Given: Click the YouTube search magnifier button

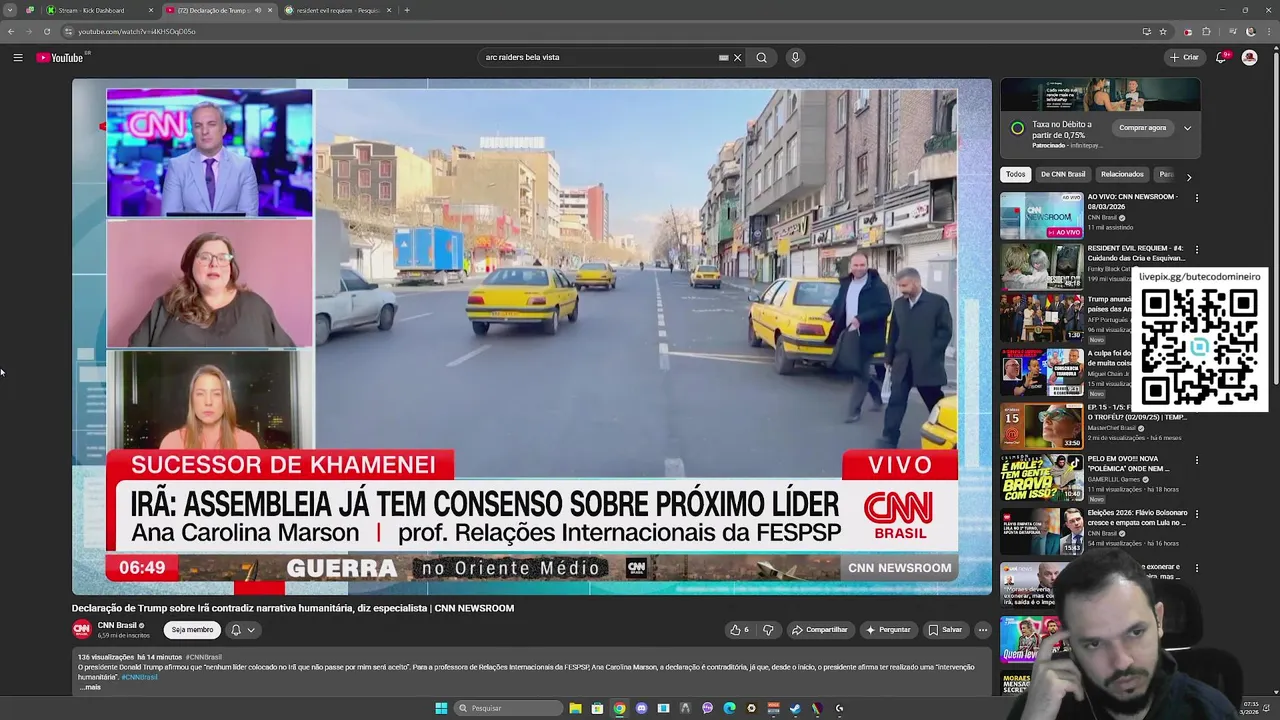Looking at the screenshot, I should coord(762,58).
